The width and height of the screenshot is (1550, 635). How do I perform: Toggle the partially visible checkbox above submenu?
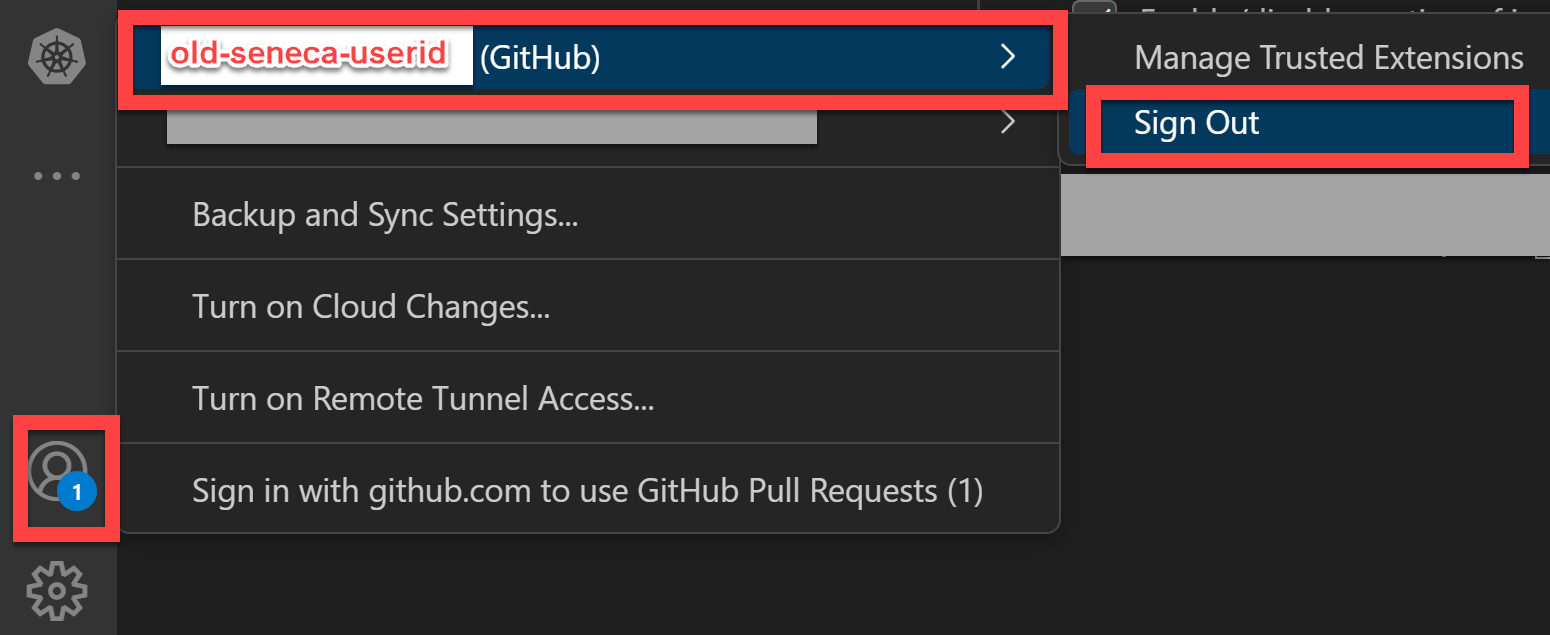click(x=1093, y=7)
